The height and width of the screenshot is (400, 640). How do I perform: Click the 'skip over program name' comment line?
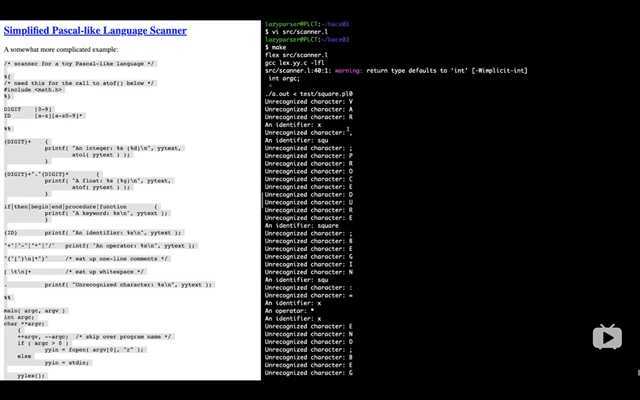[x=96, y=337]
